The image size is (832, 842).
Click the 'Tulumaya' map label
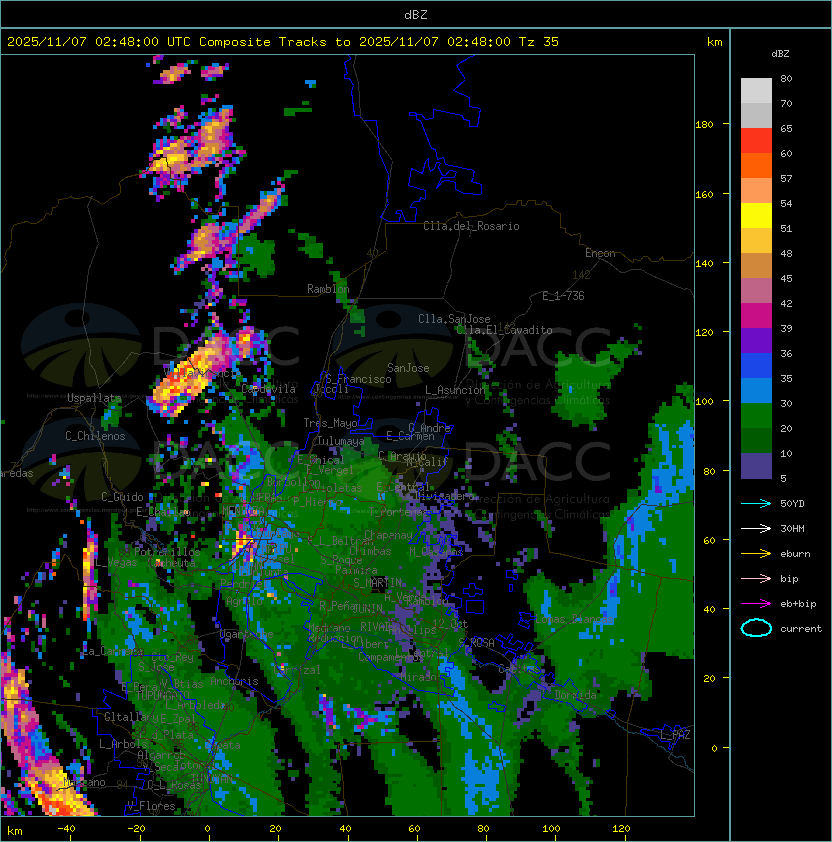point(341,441)
